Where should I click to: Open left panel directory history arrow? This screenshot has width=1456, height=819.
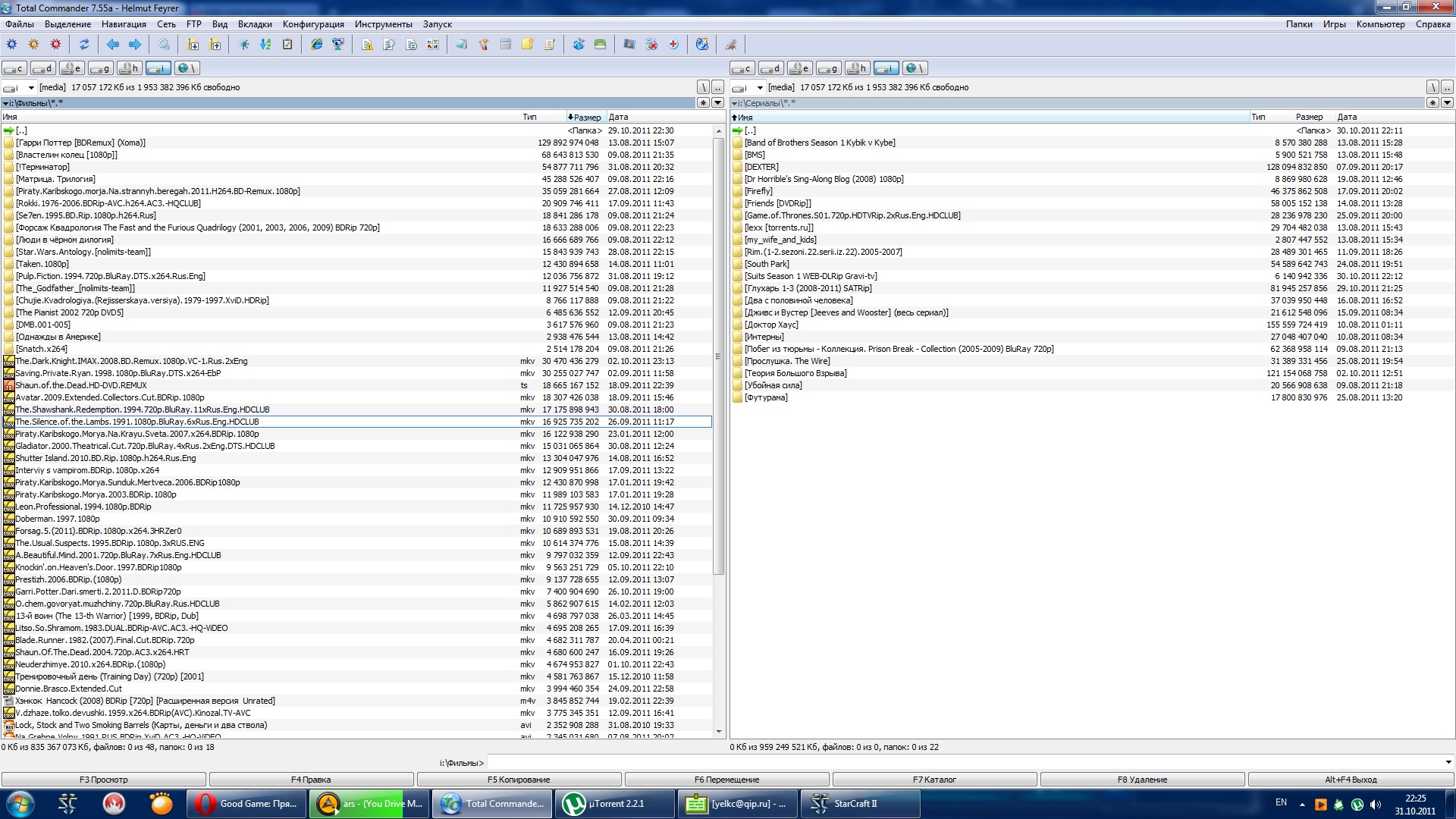717,102
